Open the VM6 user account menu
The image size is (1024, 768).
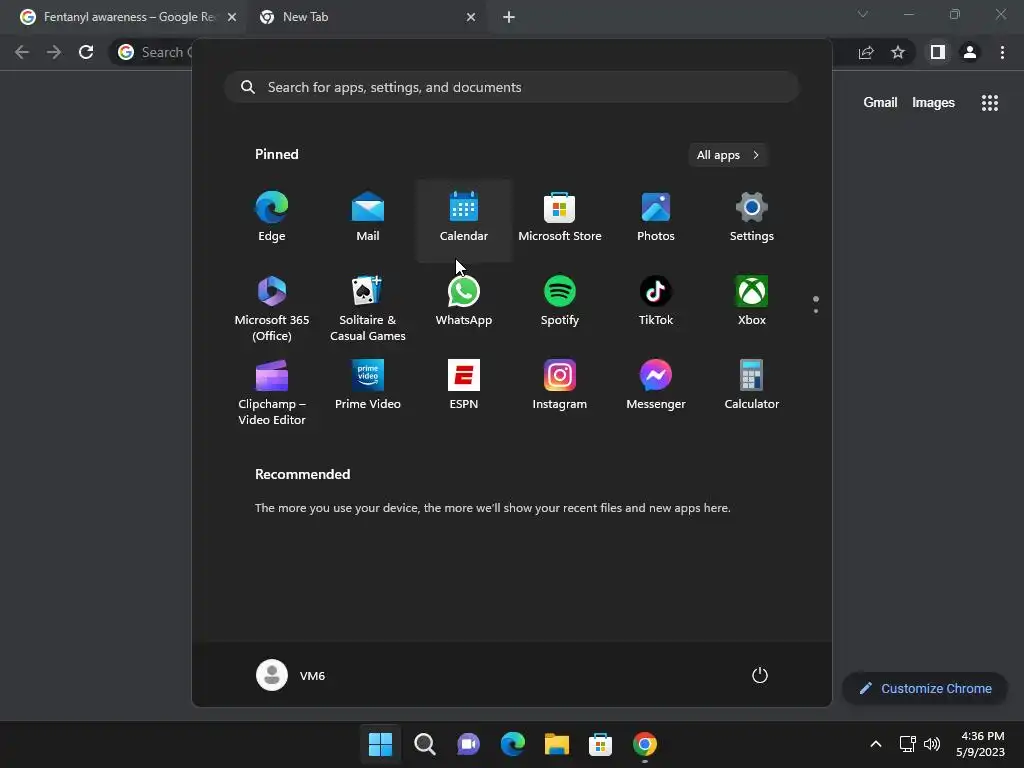coord(291,675)
